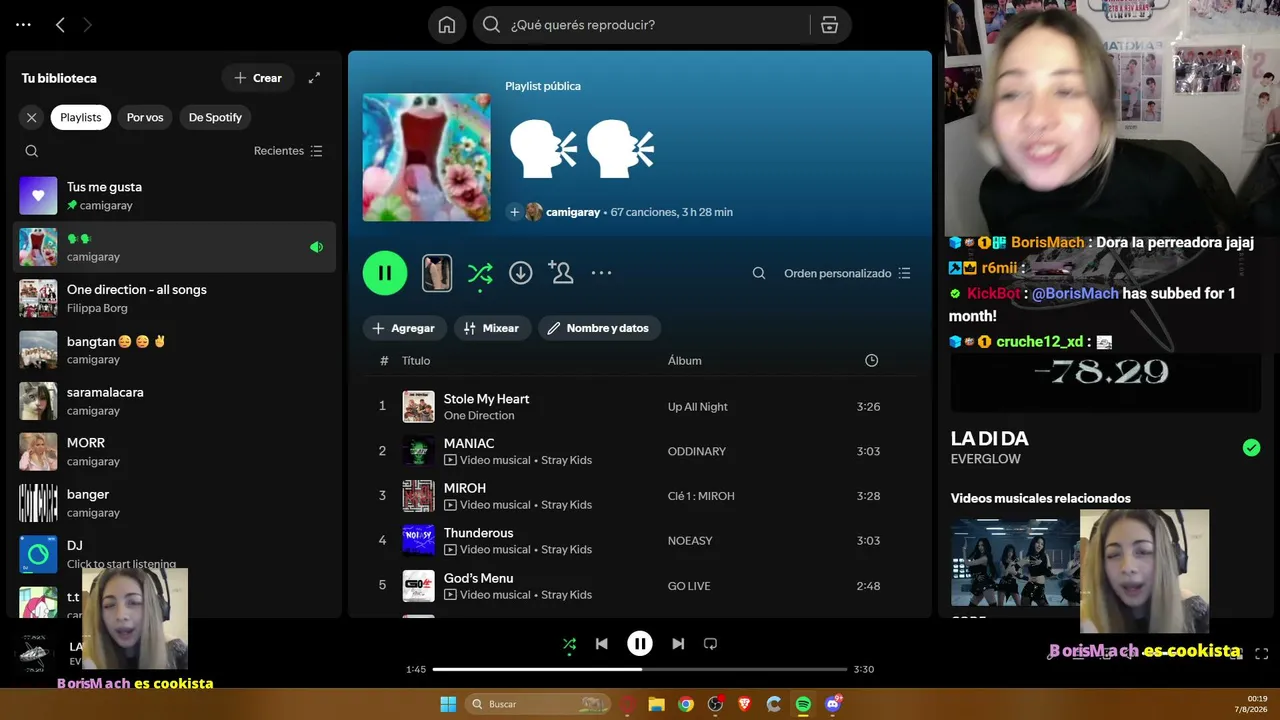This screenshot has height=720, width=1280.
Task: Go to the Spotify Home screen
Action: (x=447, y=25)
